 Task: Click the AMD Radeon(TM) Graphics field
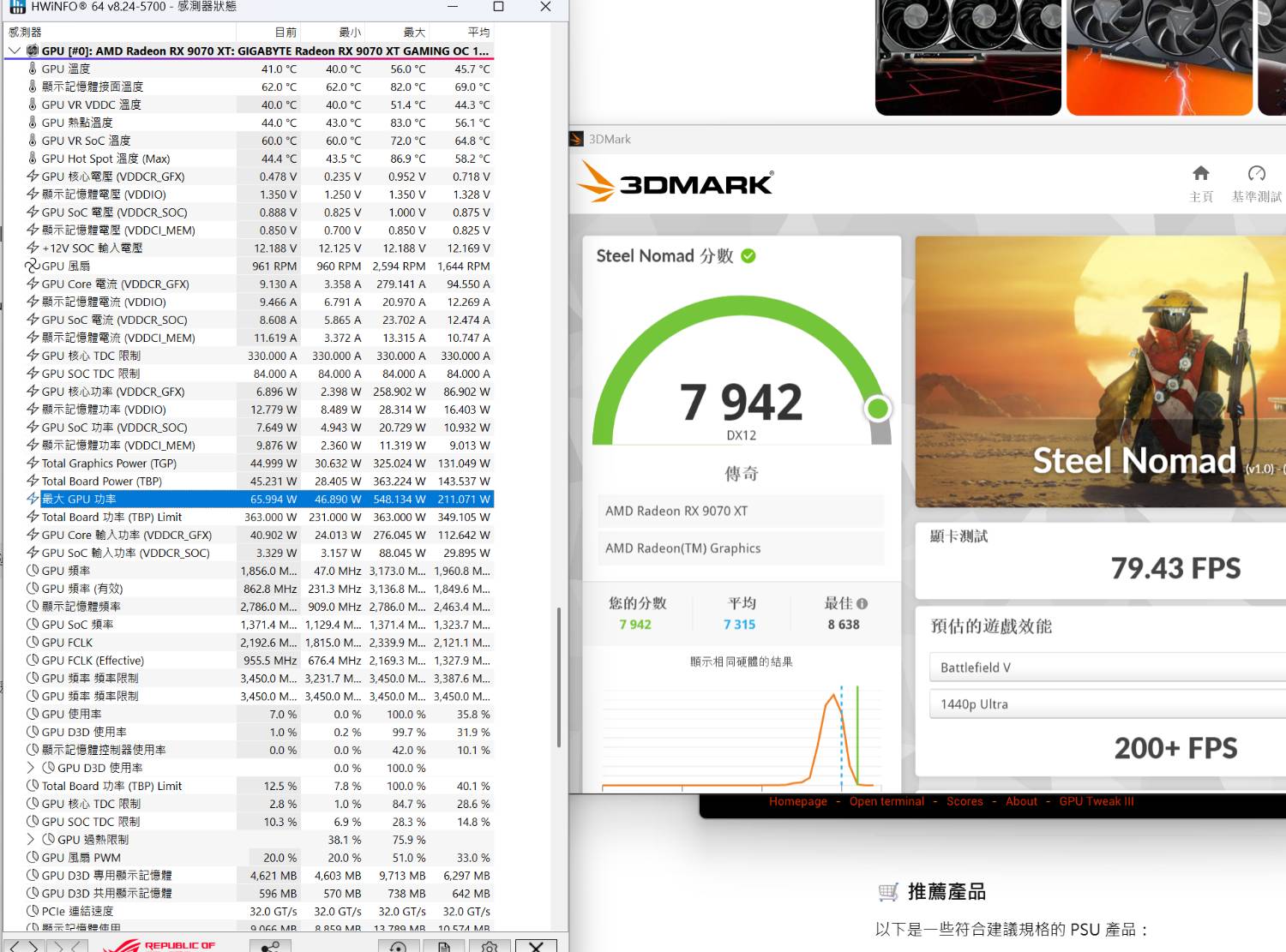coord(741,548)
